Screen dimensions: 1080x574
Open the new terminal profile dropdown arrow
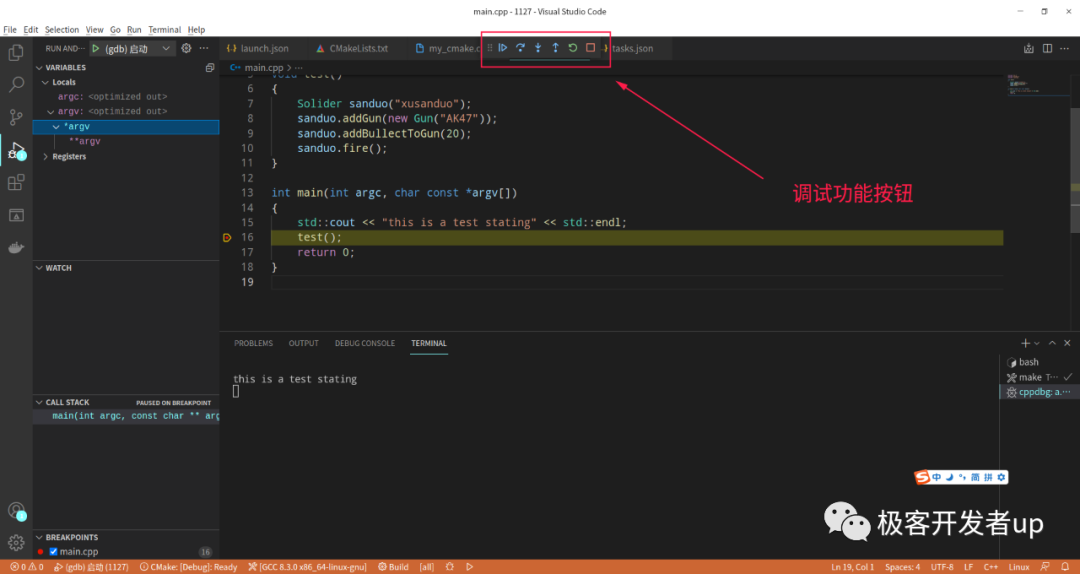click(x=1037, y=343)
